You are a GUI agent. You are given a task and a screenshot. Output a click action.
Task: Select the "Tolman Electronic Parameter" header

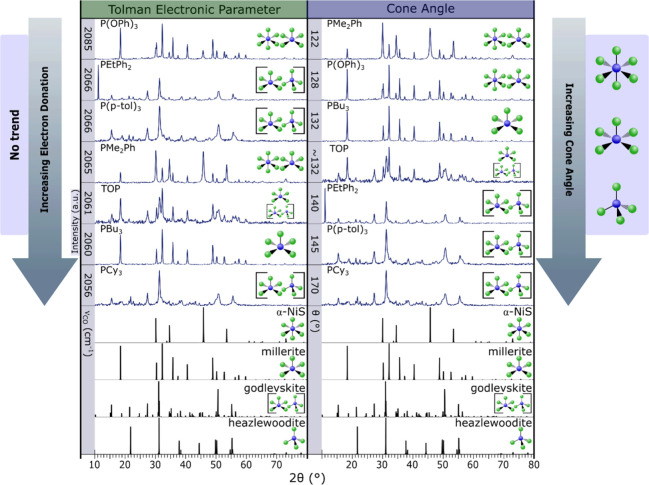[194, 10]
